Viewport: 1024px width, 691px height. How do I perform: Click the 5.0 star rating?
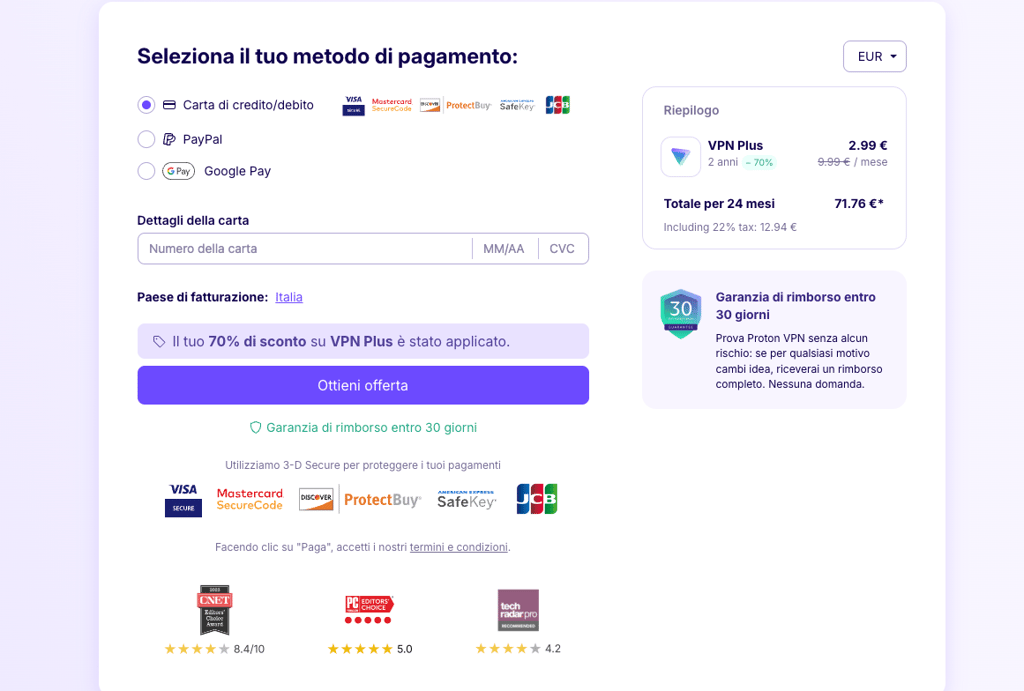[370, 649]
